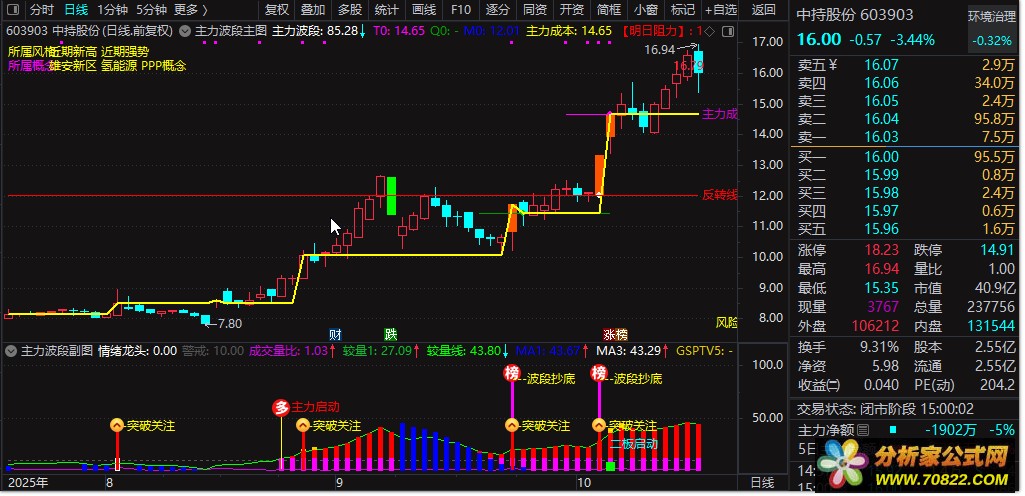Toggle the left sidebar panel icon
The height and width of the screenshot is (496, 1025).
(x=12, y=10)
